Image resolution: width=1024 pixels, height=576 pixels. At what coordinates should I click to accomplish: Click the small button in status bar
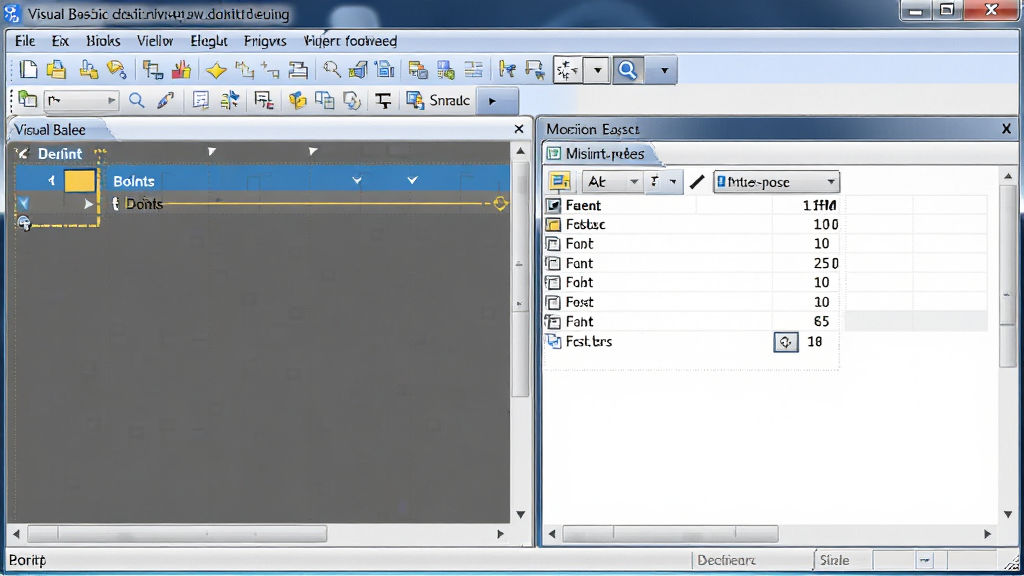(x=925, y=560)
